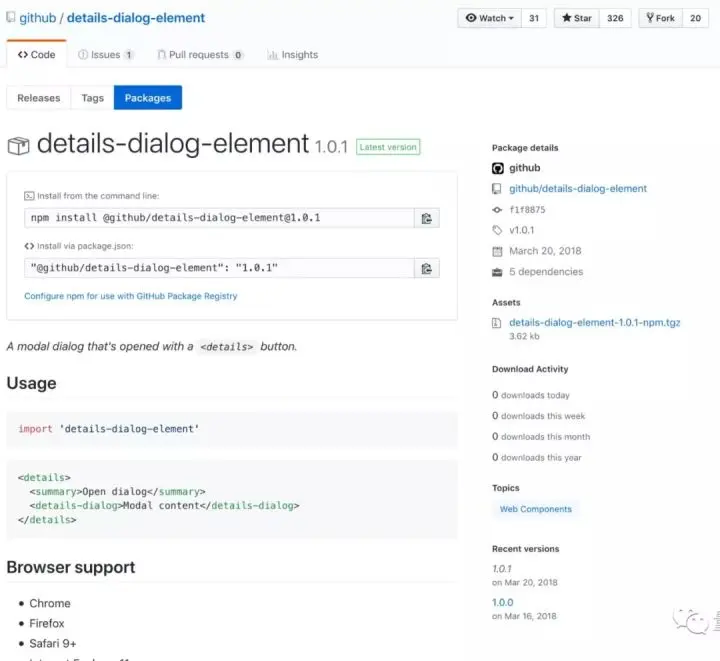
Task: Click the zip file icon beside the tgz asset
Action: tap(496, 323)
